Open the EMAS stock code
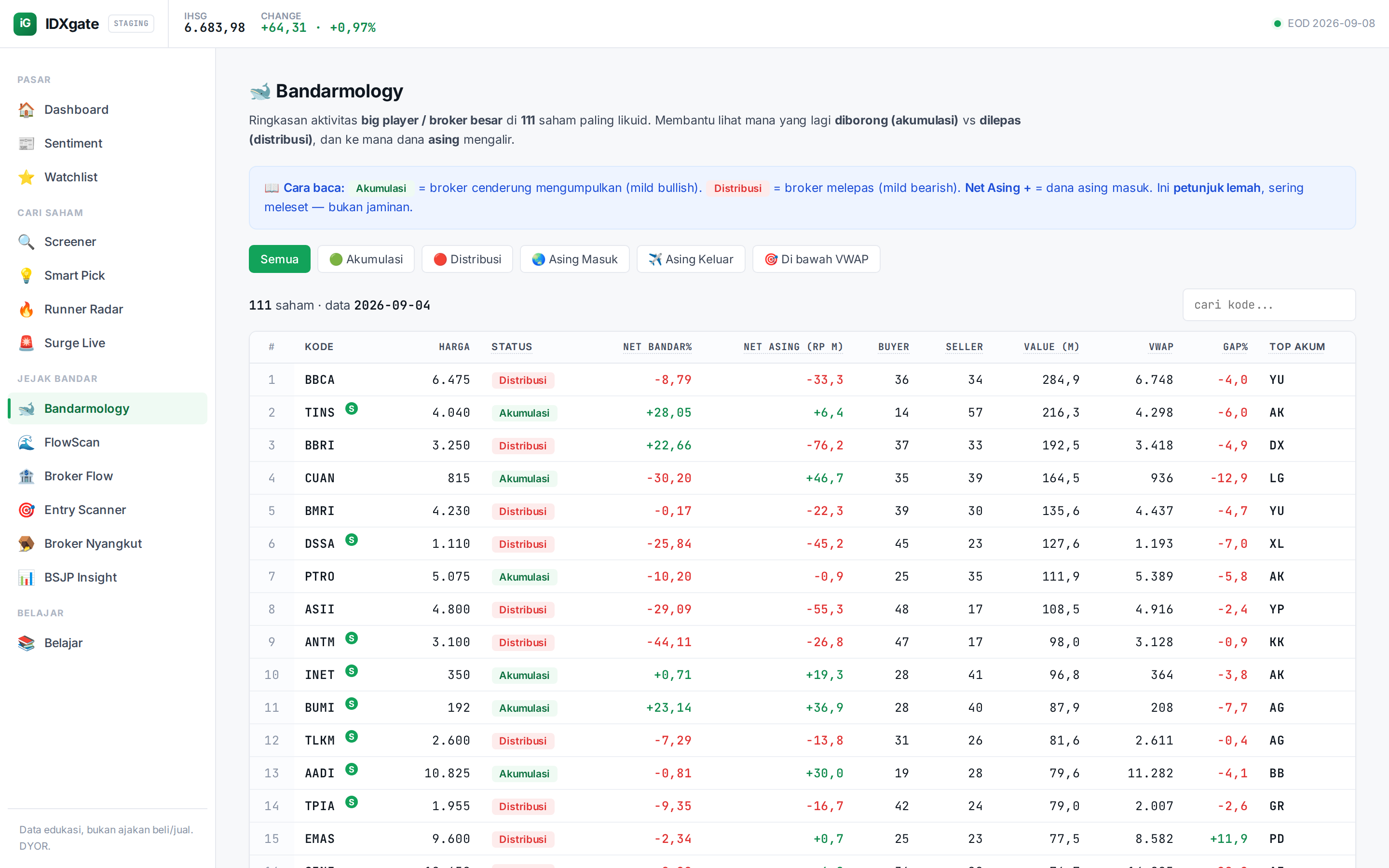Image resolution: width=1389 pixels, height=868 pixels. click(x=320, y=839)
